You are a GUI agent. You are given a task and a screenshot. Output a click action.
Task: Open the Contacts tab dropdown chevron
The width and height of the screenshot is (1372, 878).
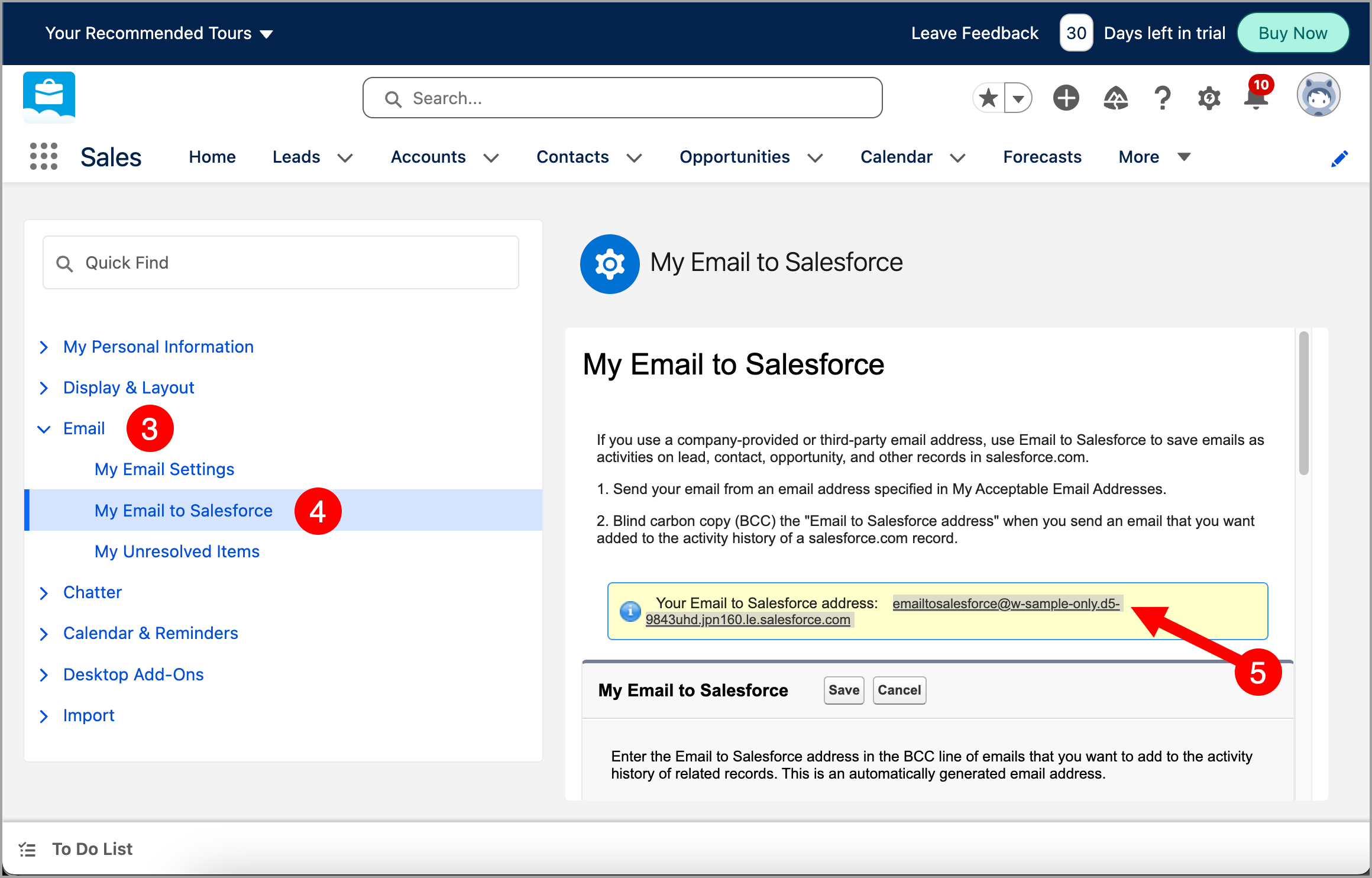[634, 157]
